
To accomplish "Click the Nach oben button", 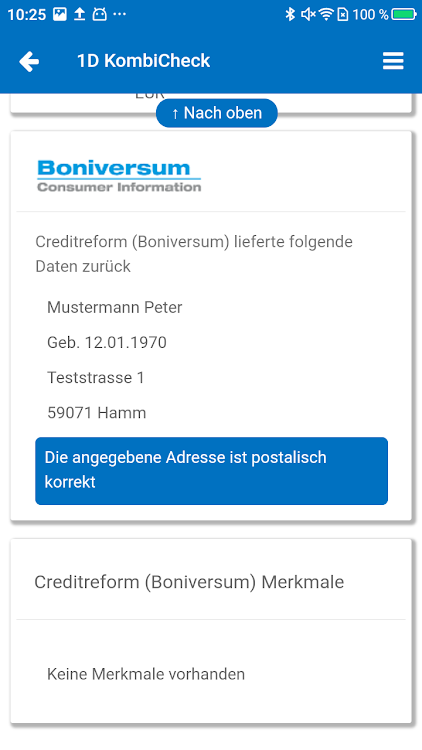I will click(217, 113).
